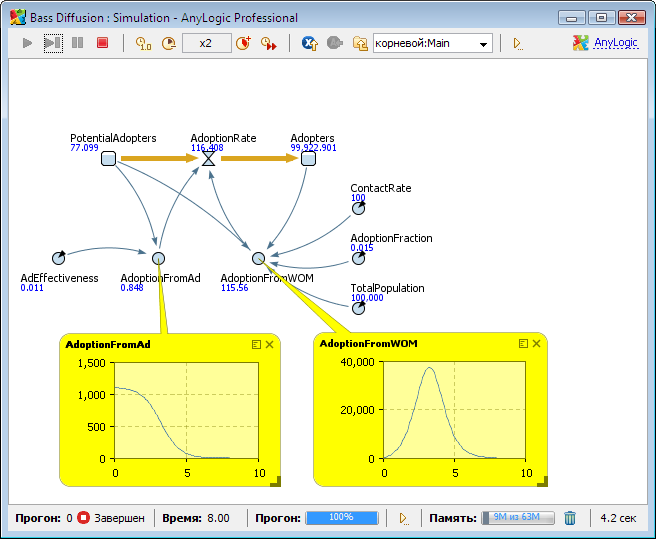The image size is (656, 539).
Task: Click the x2 speed field
Action: pyautogui.click(x=207, y=43)
